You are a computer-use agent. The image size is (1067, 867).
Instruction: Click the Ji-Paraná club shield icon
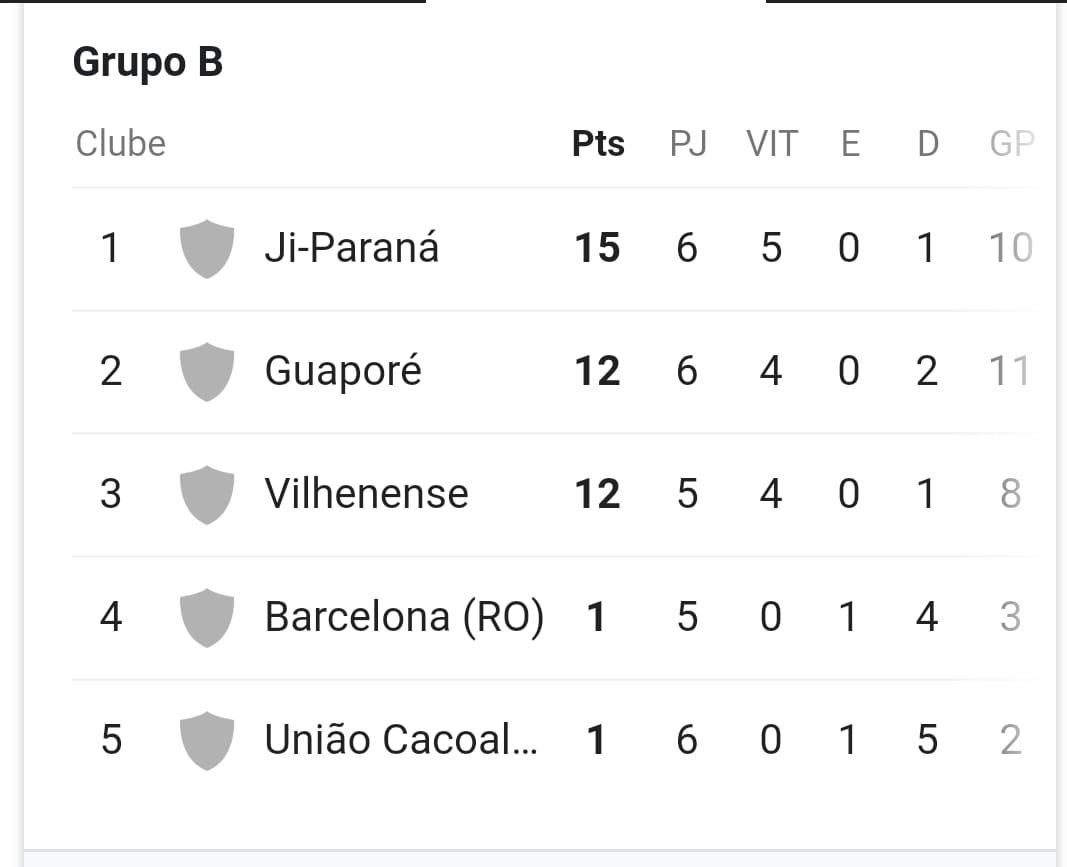pos(207,248)
